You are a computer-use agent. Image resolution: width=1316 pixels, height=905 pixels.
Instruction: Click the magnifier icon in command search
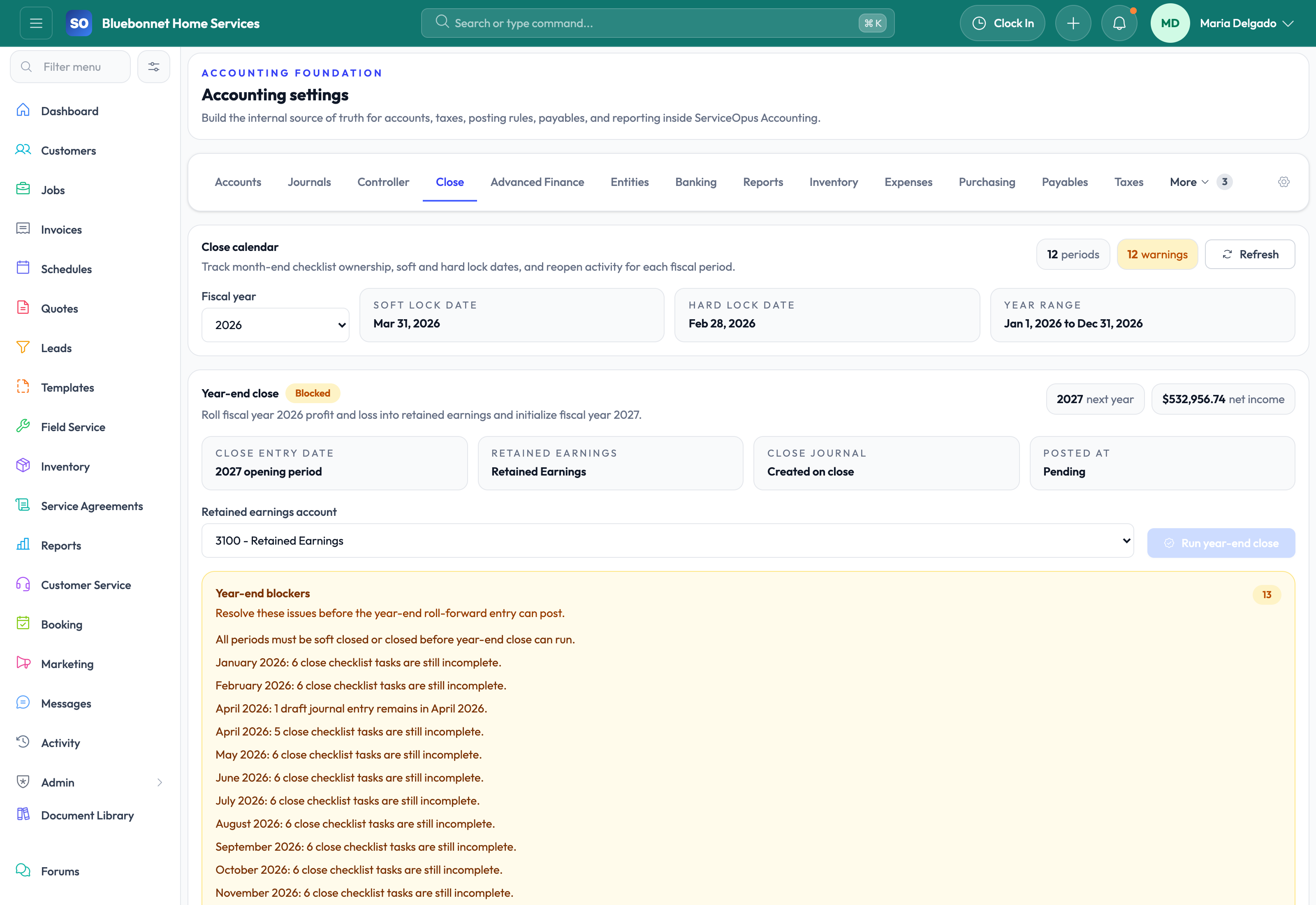click(442, 22)
